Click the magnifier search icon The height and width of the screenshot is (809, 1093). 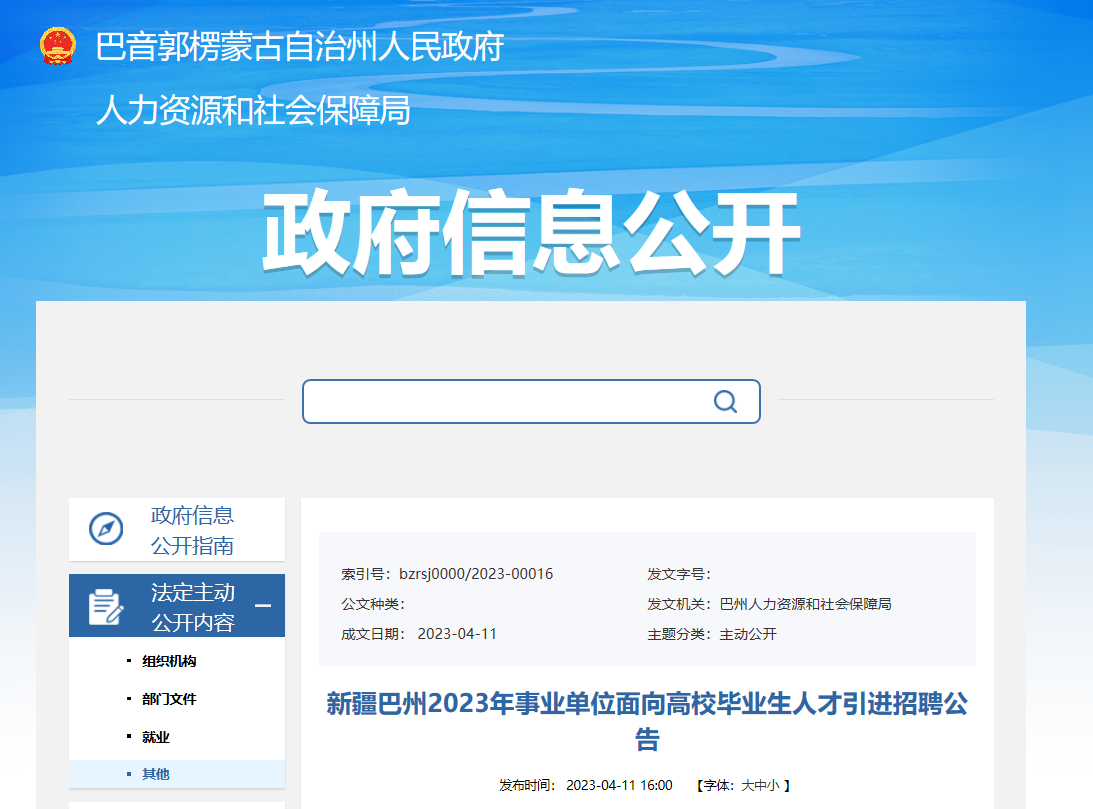pos(725,401)
